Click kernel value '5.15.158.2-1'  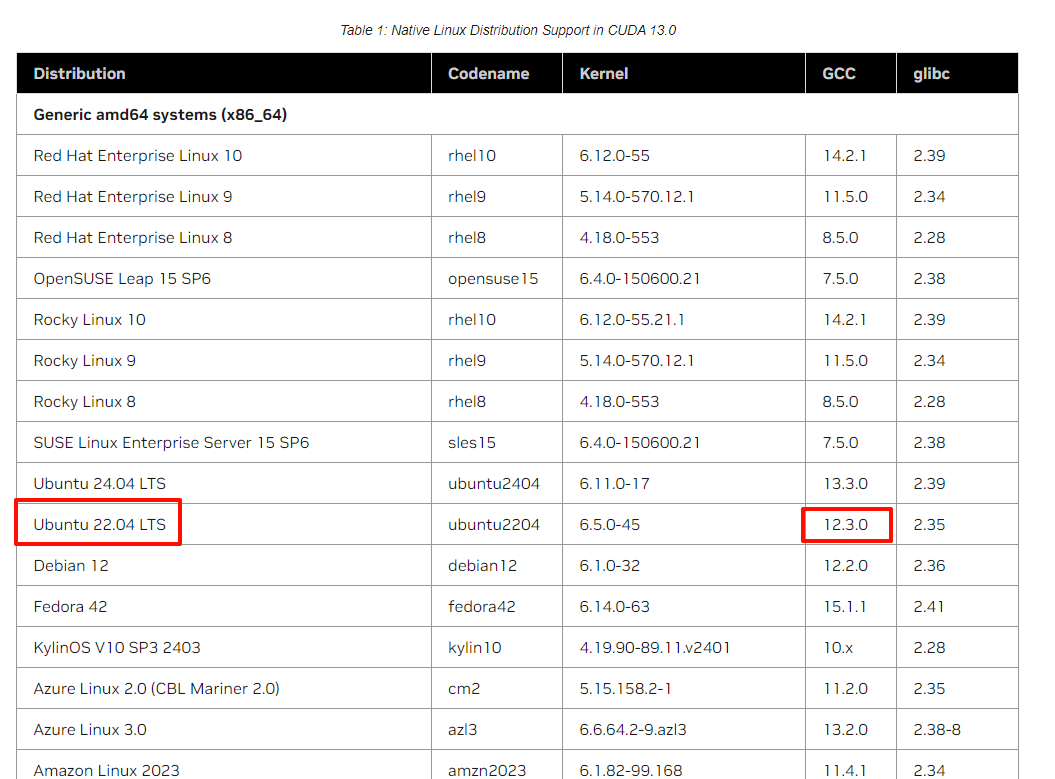[x=625, y=689]
